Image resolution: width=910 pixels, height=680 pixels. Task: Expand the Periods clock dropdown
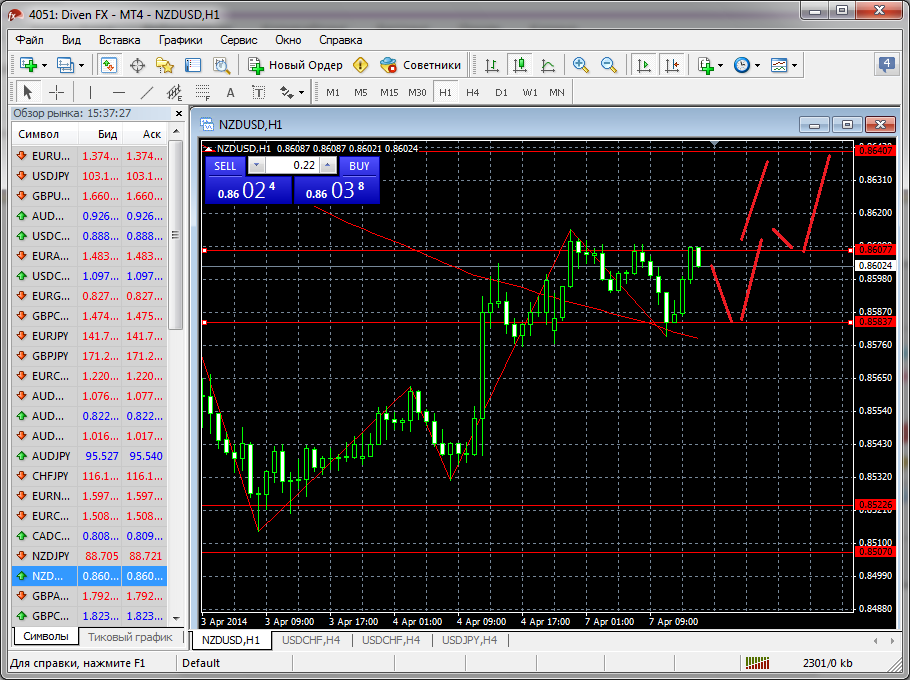(758, 65)
